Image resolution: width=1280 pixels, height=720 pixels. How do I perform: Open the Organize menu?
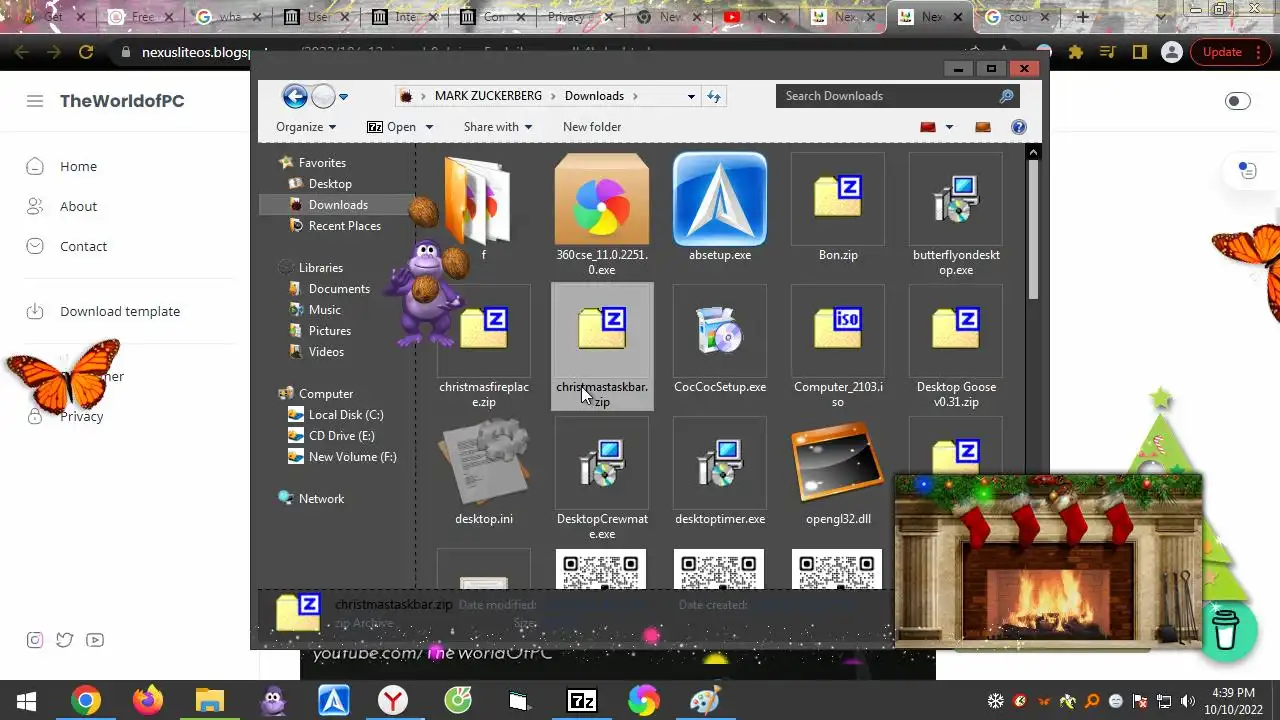coord(306,127)
